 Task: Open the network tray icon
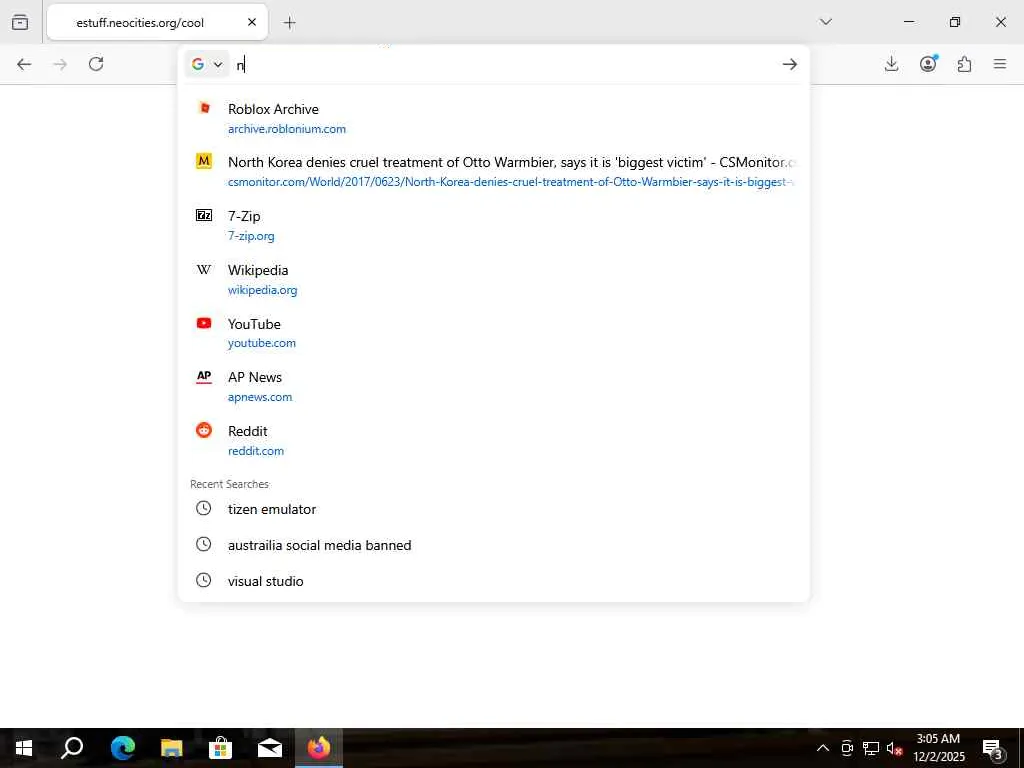[871, 748]
